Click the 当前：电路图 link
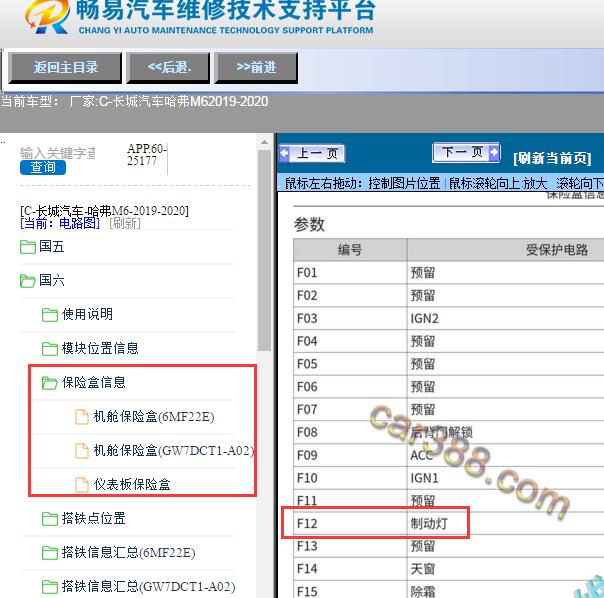 tap(60, 223)
